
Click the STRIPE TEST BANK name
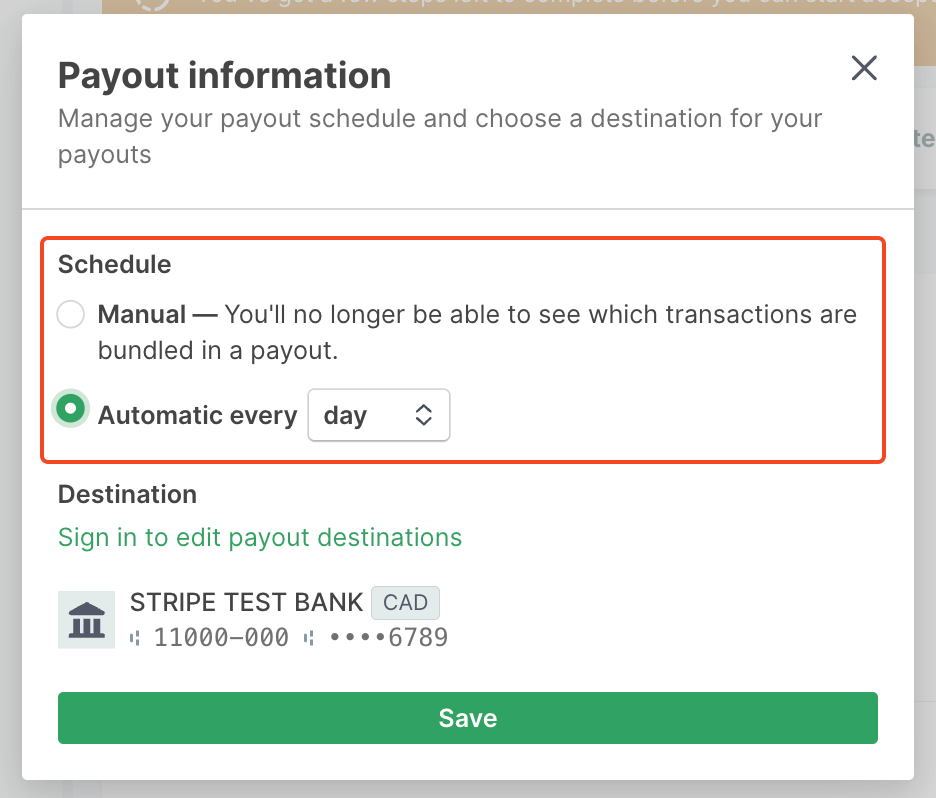(246, 602)
